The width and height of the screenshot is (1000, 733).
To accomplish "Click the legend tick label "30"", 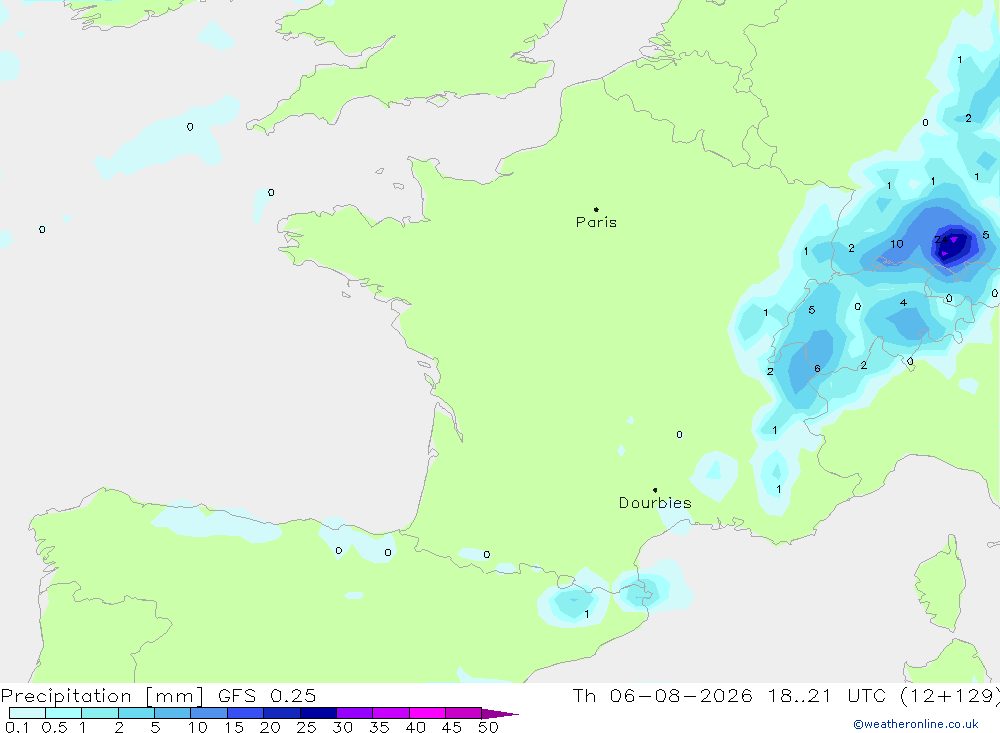I will click(x=342, y=727).
